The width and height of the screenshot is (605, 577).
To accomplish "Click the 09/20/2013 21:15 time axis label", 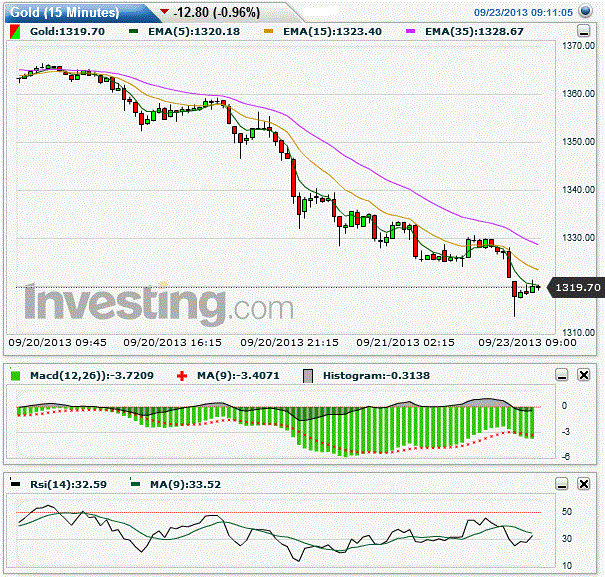I will [289, 342].
